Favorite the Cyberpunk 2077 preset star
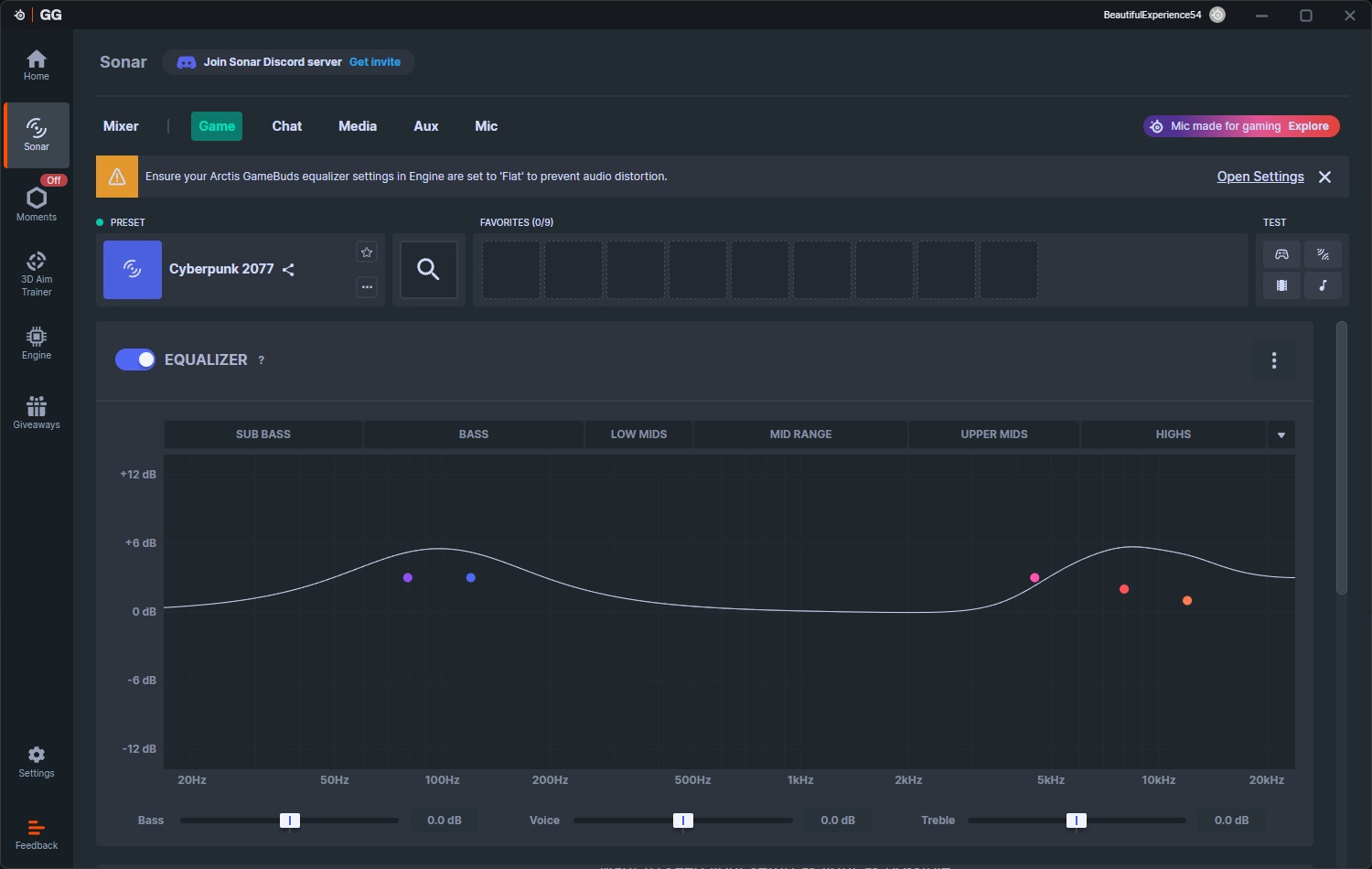 [367, 252]
